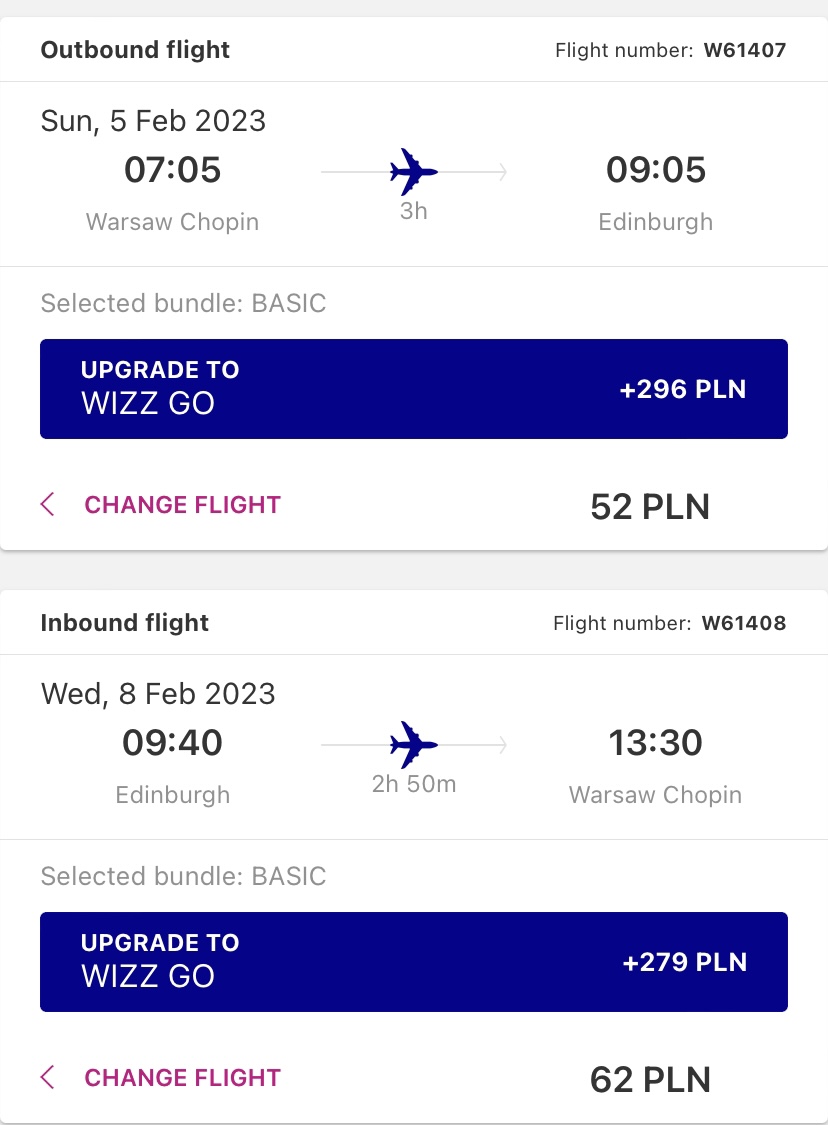Click the inbound flight airplane icon
The image size is (828, 1125).
click(413, 745)
